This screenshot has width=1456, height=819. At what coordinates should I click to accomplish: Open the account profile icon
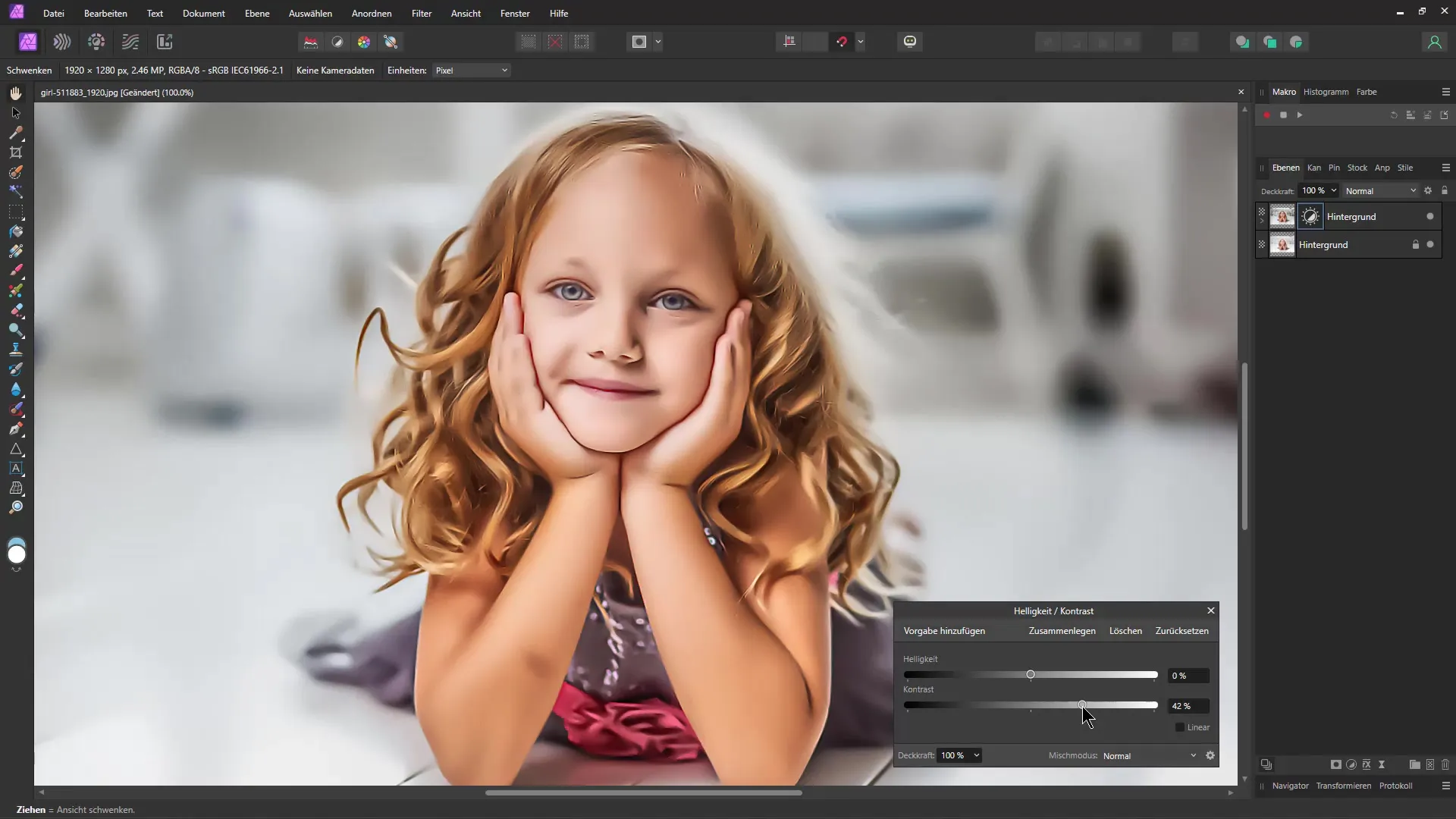coord(1434,42)
